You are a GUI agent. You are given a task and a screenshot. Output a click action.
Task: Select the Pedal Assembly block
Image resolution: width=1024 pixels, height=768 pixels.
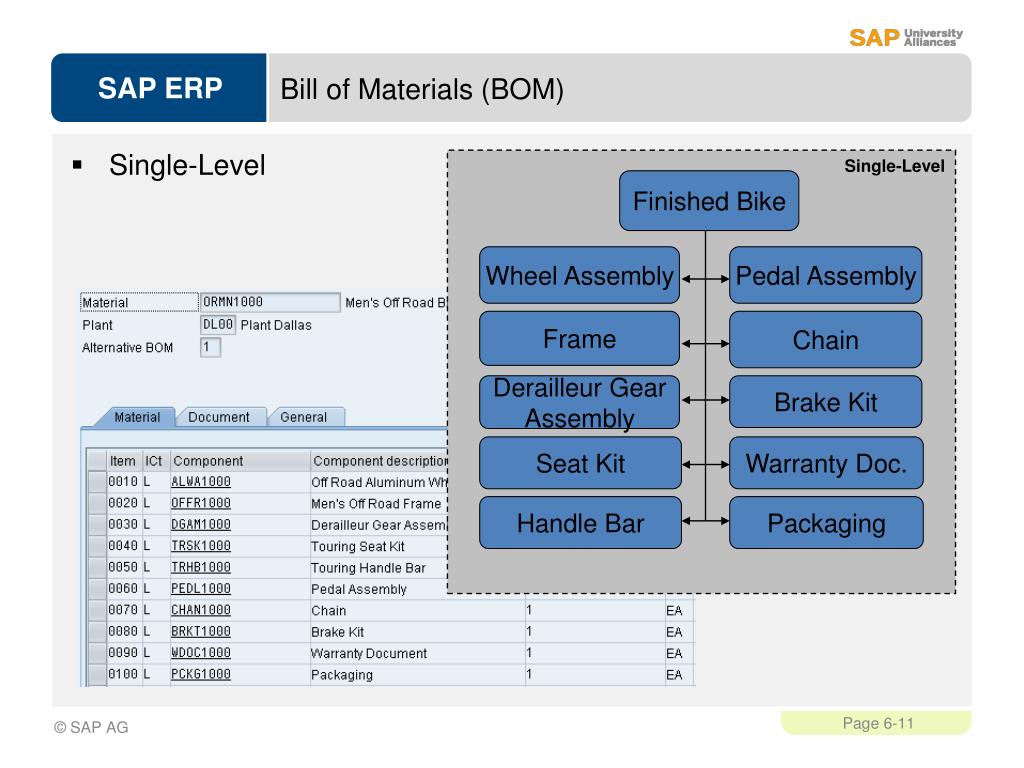pyautogui.click(x=825, y=275)
